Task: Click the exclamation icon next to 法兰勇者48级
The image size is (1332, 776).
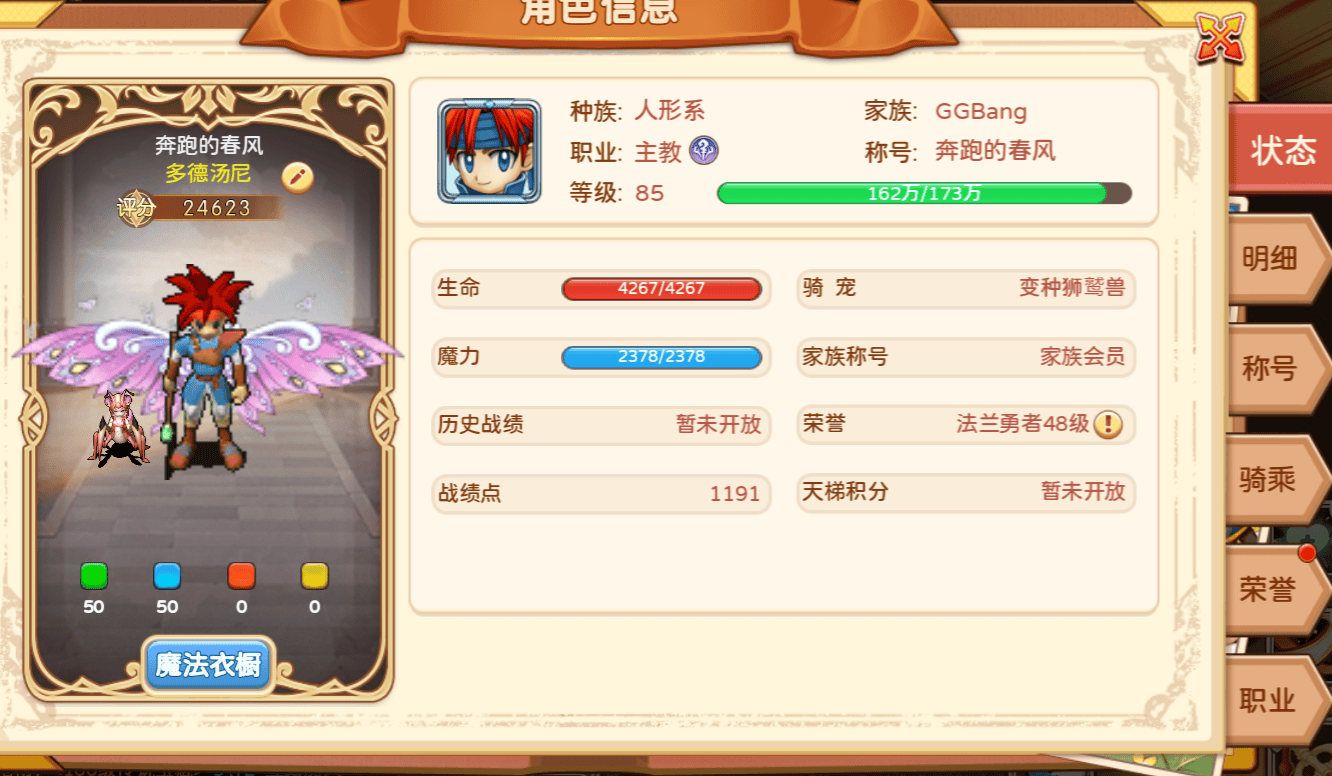Action: click(1108, 424)
